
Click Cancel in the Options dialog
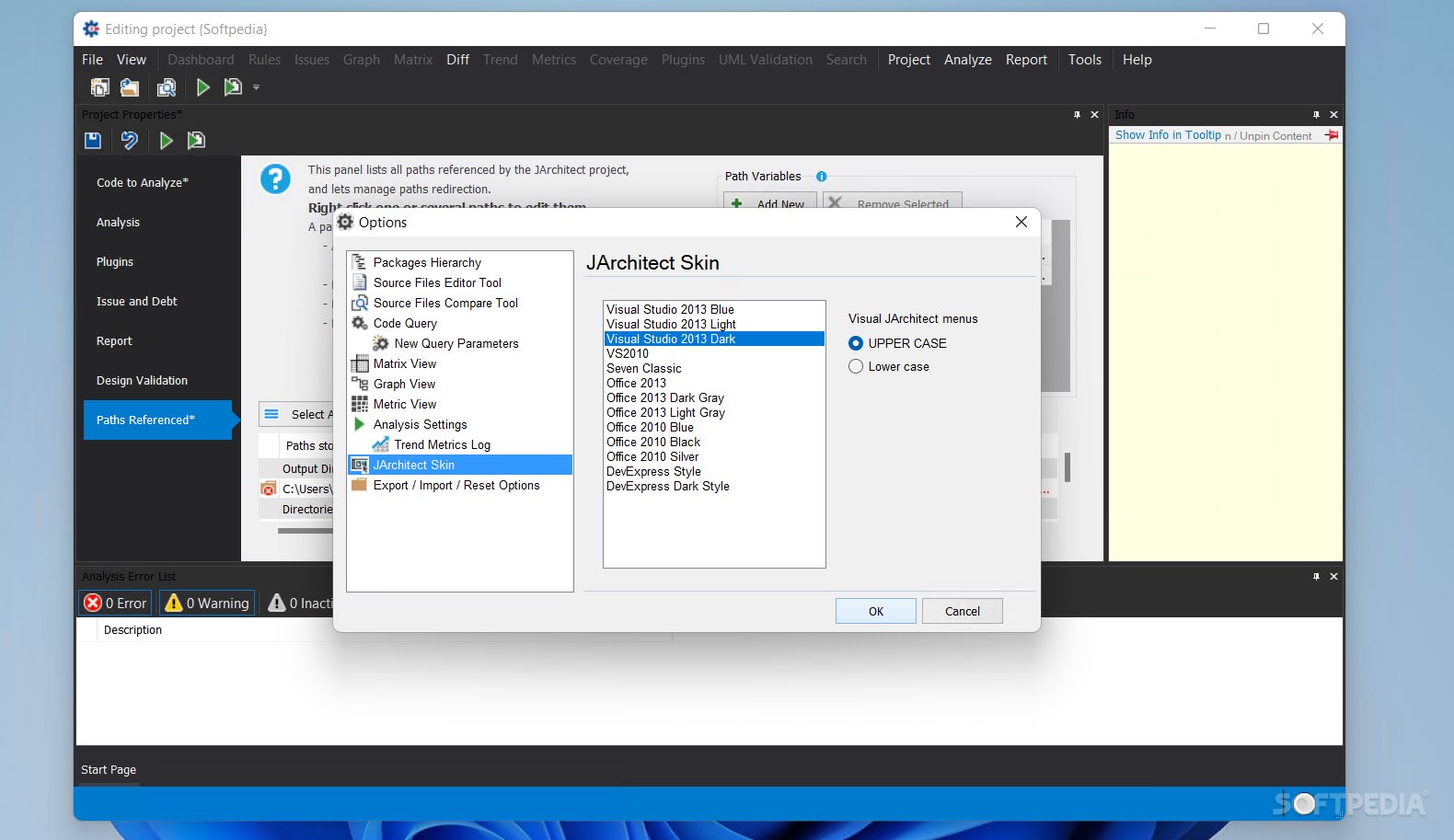[963, 611]
